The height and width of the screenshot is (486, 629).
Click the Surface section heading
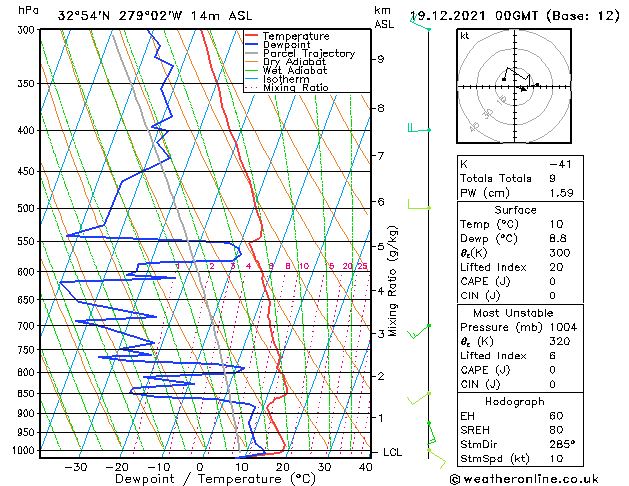(515, 210)
